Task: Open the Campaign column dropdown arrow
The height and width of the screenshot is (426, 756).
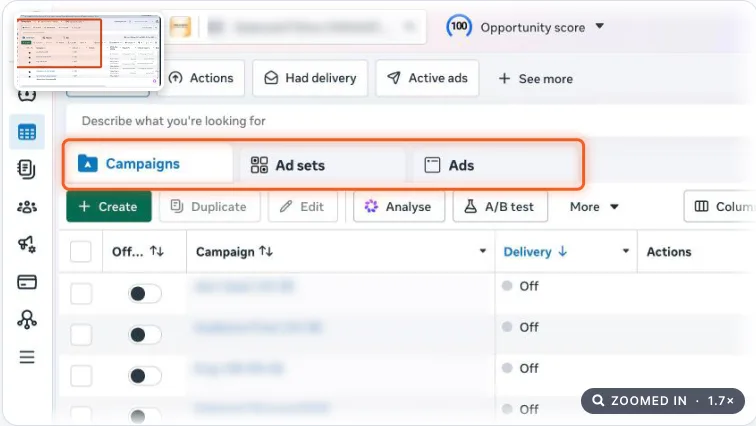Action: point(482,251)
